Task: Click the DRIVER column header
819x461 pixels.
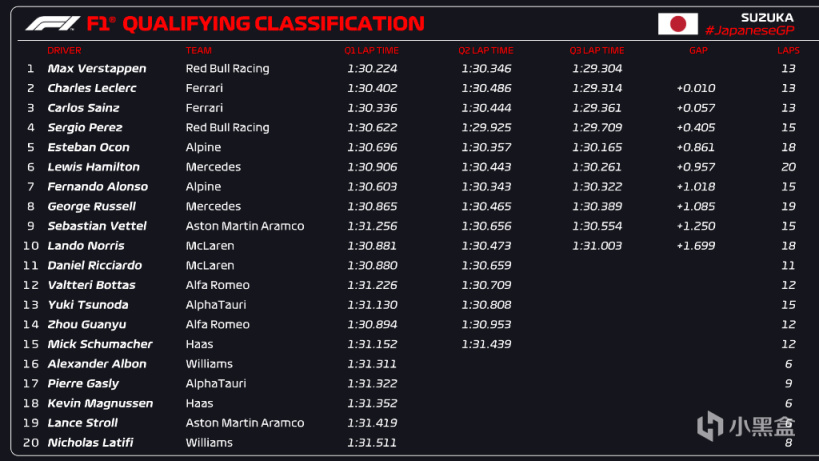Action: pyautogui.click(x=64, y=50)
